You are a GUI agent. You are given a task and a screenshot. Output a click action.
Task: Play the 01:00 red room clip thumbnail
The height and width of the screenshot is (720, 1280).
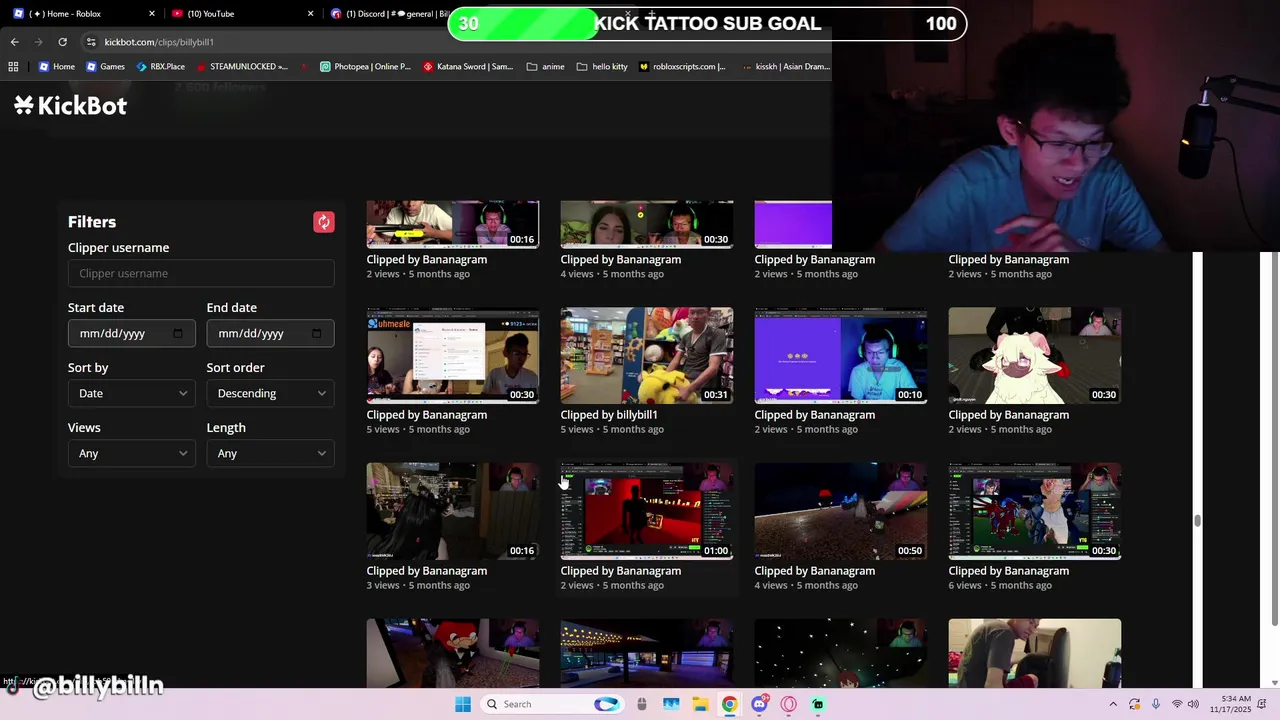(647, 511)
